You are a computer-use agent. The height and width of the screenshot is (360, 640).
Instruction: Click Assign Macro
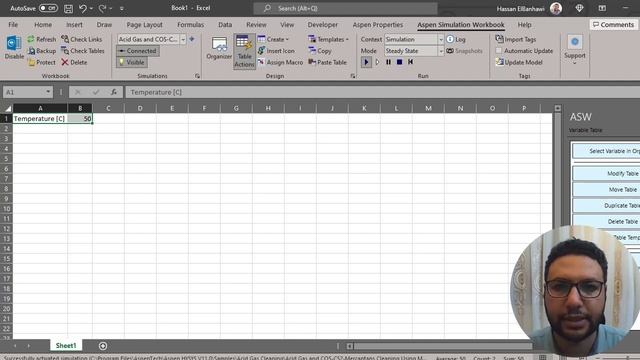[280, 62]
